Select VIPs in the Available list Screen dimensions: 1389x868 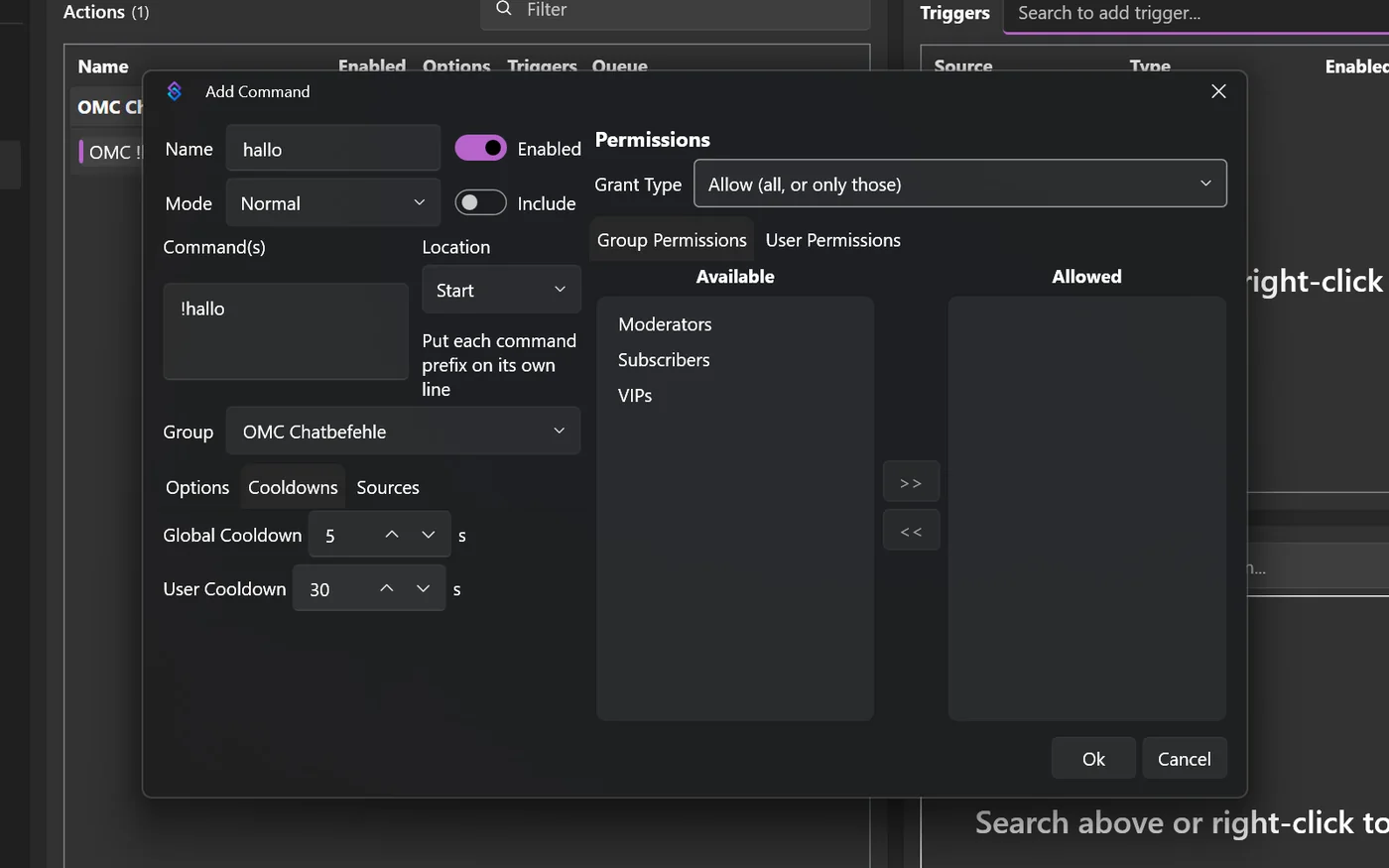tap(635, 396)
